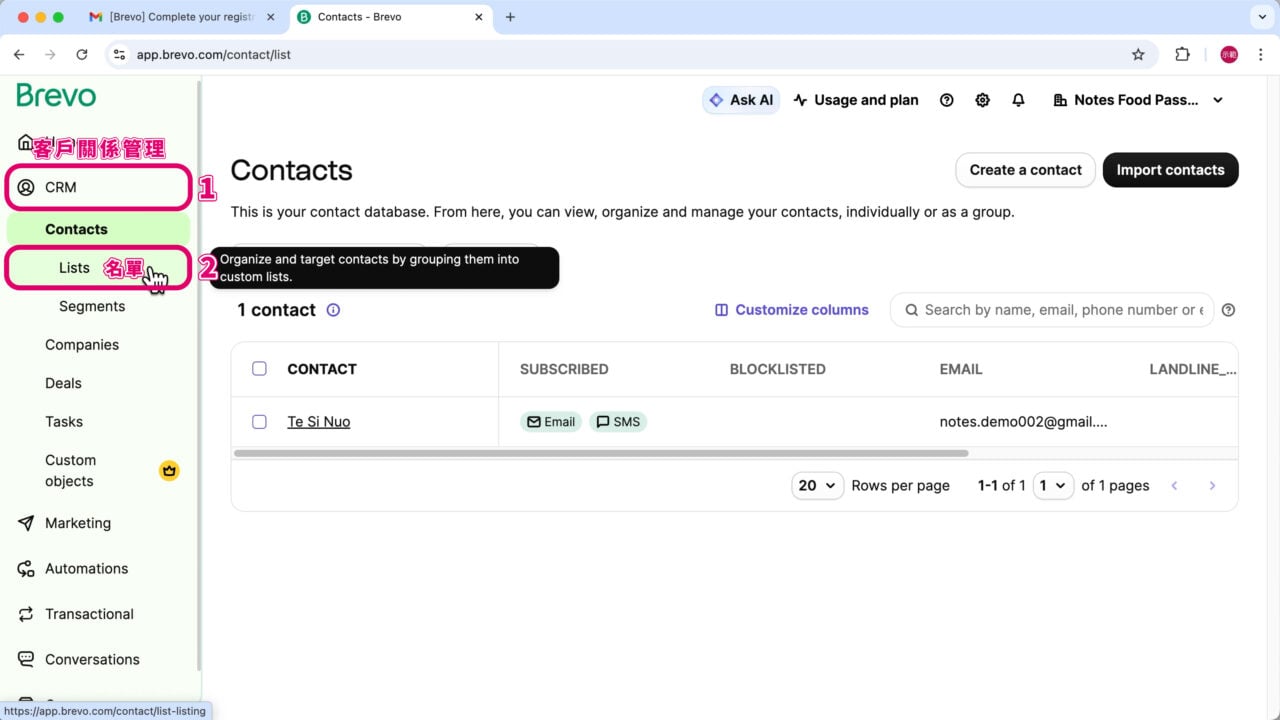This screenshot has width=1280, height=720.
Task: Open the browser extensions puzzle icon
Action: coord(1182,55)
